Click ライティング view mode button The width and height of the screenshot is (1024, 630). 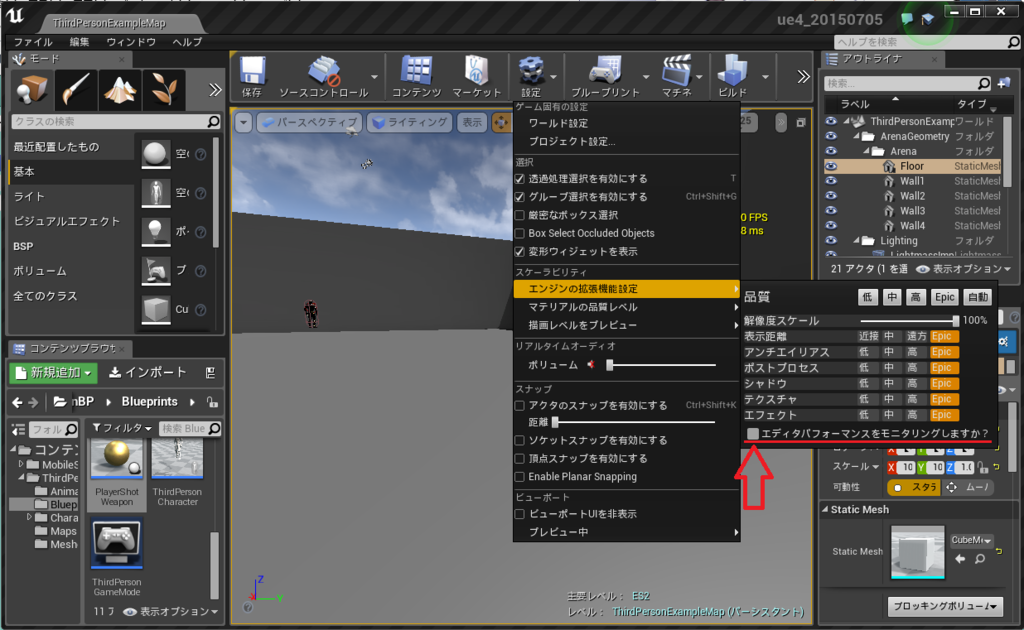(x=410, y=122)
